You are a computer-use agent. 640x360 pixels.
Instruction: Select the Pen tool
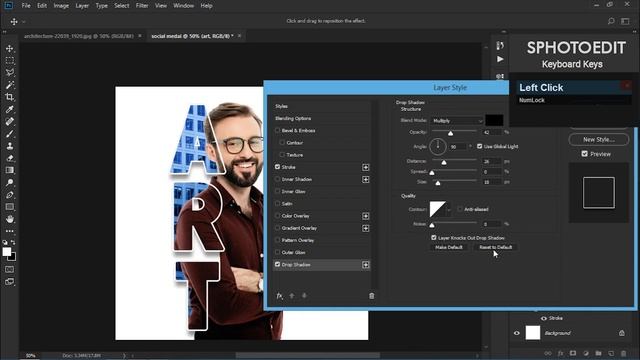click(x=9, y=195)
